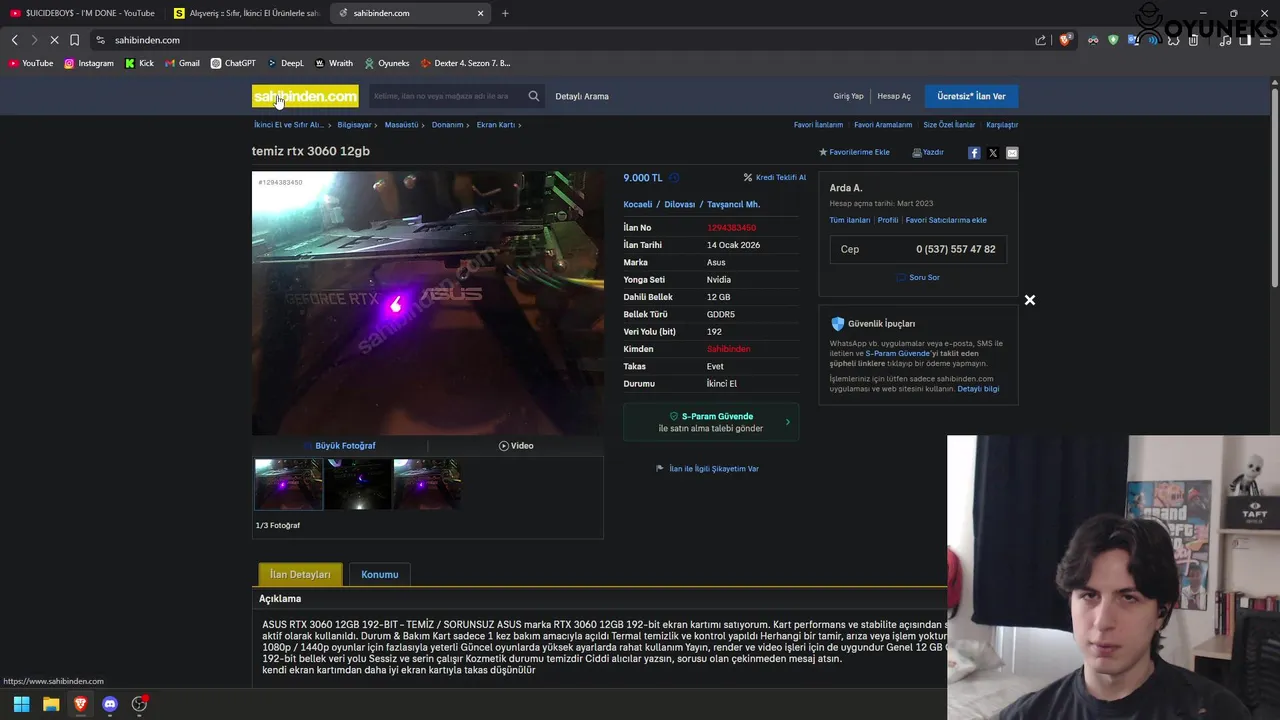The height and width of the screenshot is (720, 1280).
Task: Close the sahibinden.com browser tab
Action: click(x=480, y=13)
